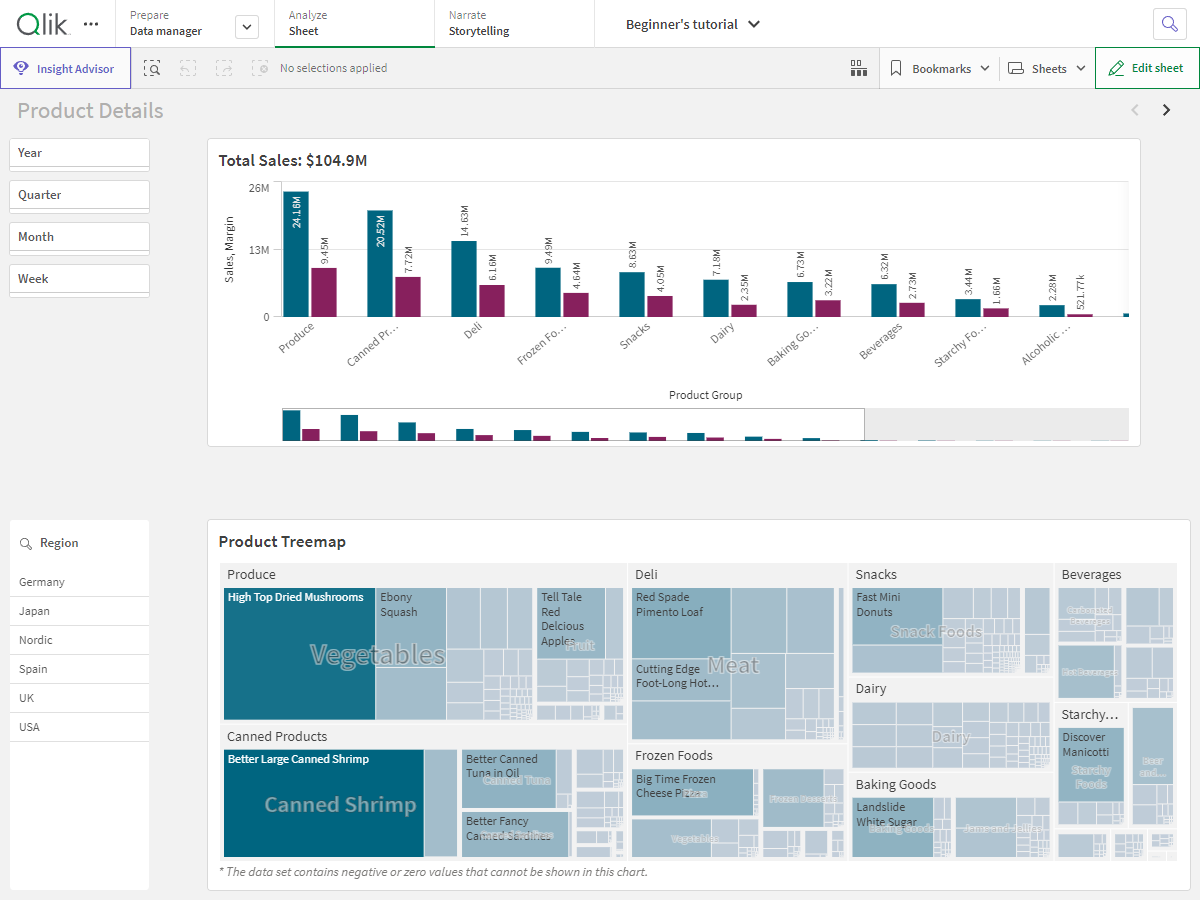
Task: Click the Edit sheet button
Action: click(x=1147, y=68)
